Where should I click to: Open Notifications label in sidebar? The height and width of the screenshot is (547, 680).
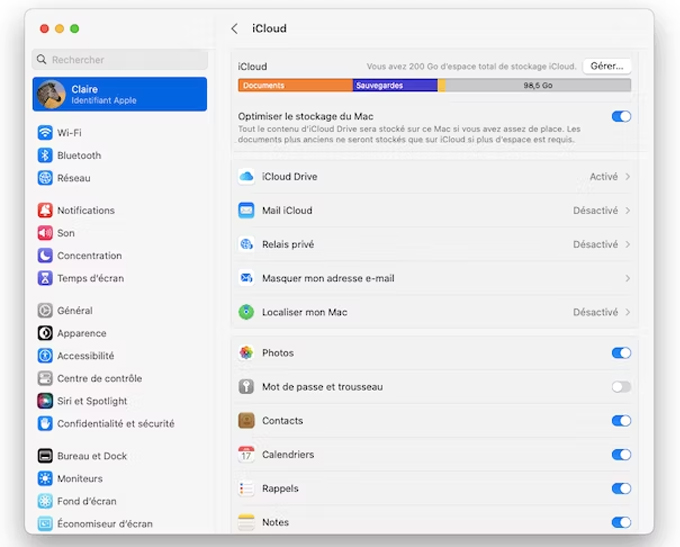click(86, 210)
